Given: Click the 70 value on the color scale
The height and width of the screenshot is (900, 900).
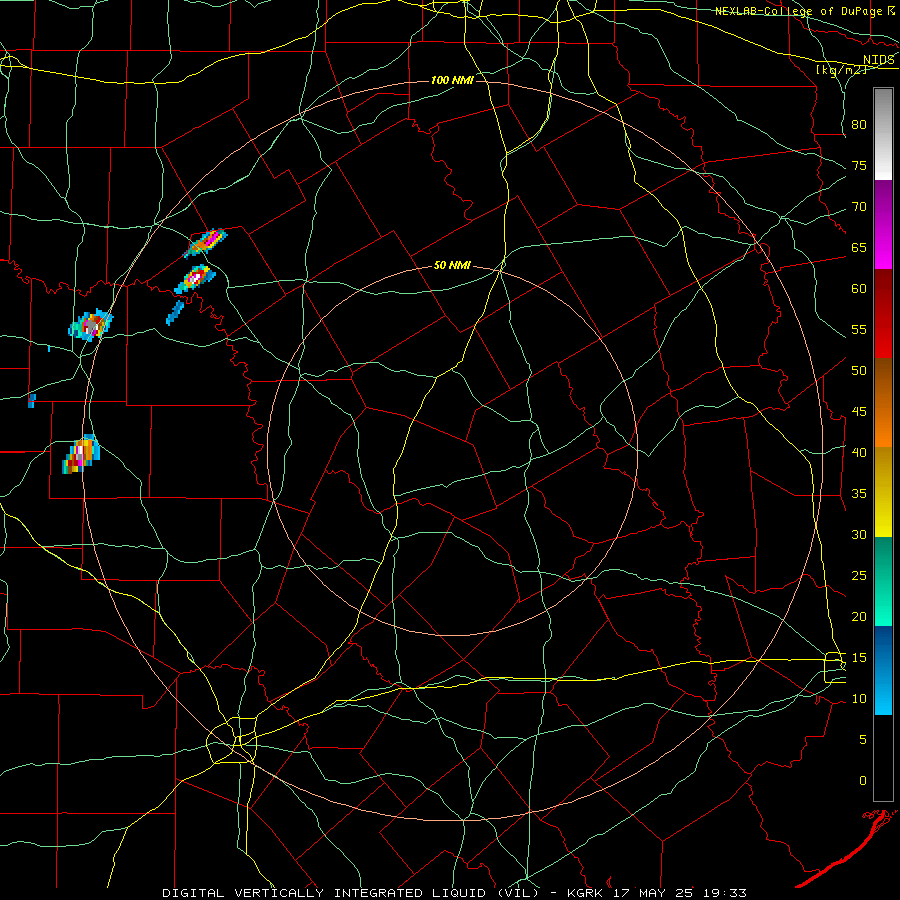Looking at the screenshot, I should click(859, 207).
